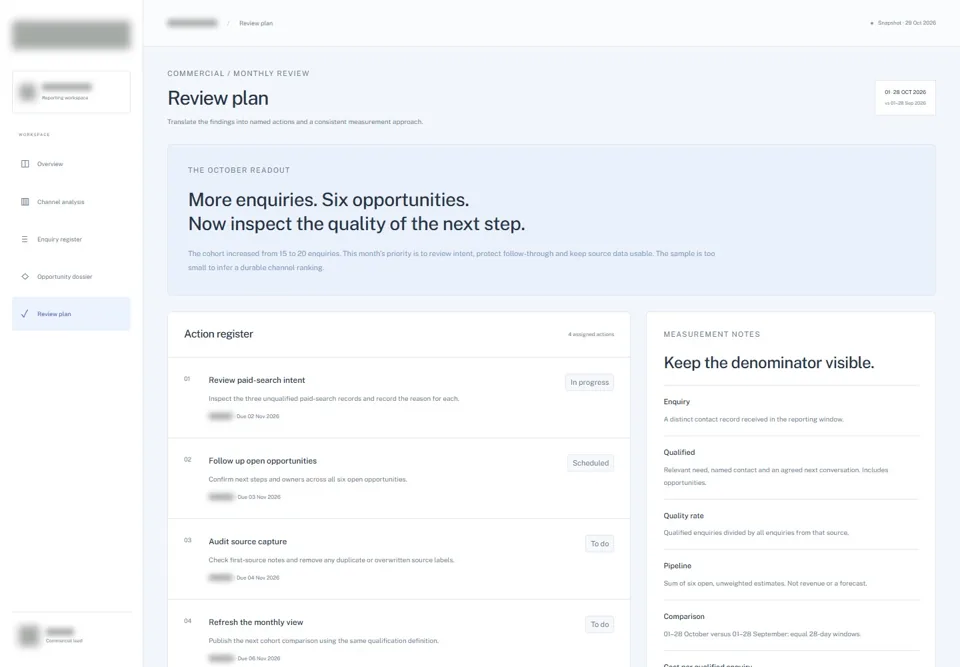
Task: Open the Overview page
Action: point(71,164)
